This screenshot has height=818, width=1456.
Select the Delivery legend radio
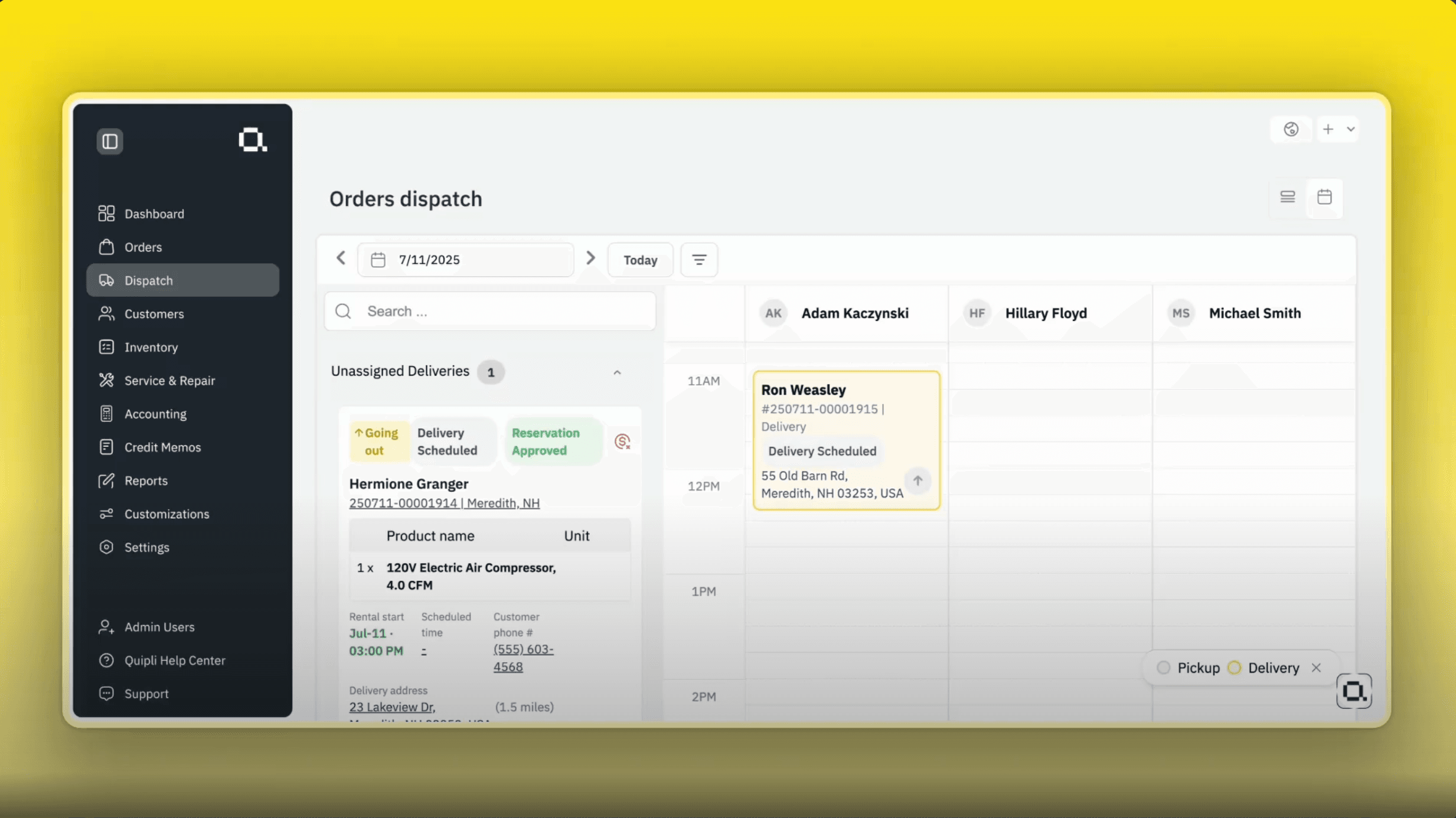coord(1234,668)
